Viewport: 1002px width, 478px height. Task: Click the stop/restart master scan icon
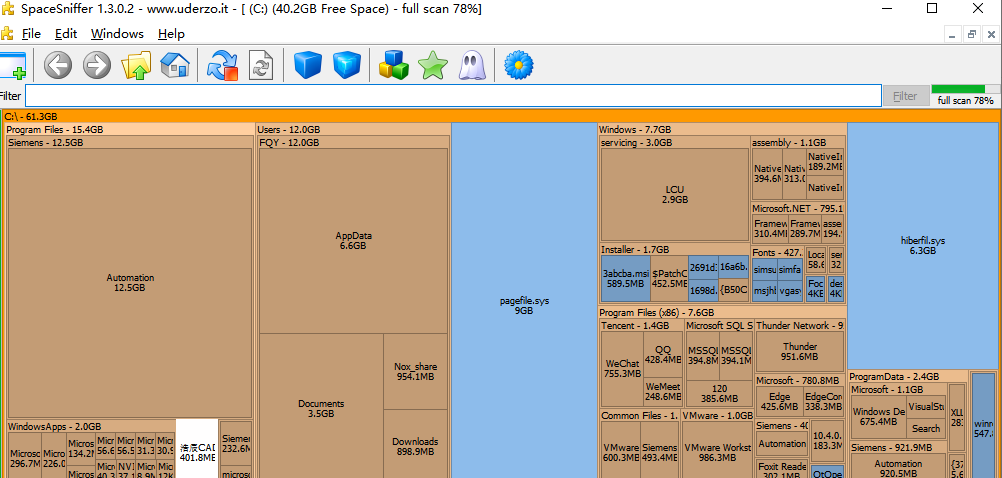point(222,65)
